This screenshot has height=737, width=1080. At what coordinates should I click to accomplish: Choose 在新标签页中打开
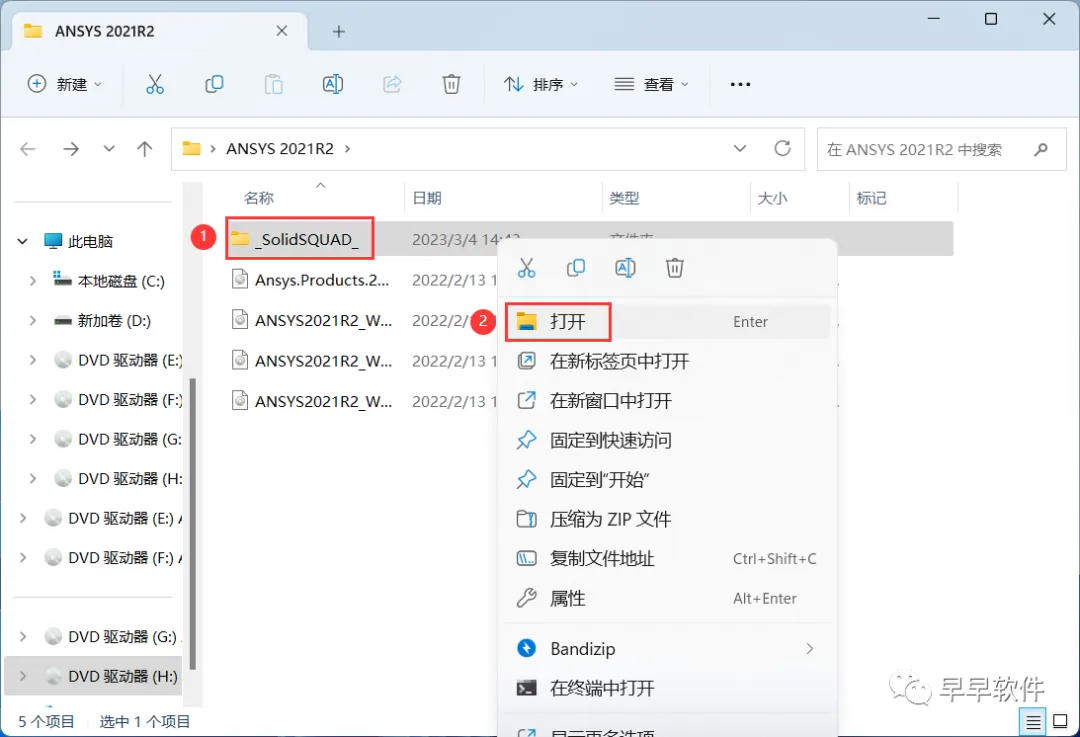pos(667,361)
